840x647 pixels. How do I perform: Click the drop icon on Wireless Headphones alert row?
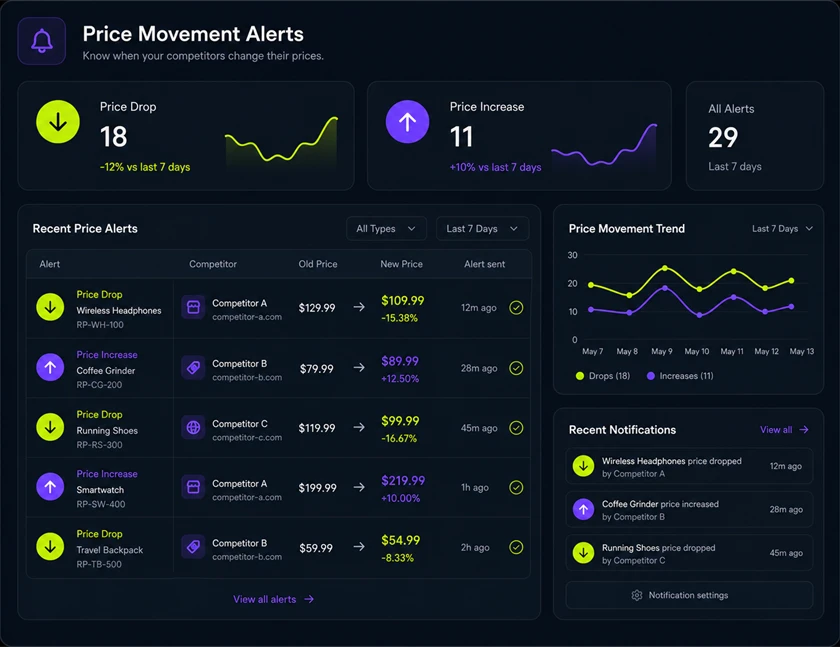click(50, 307)
